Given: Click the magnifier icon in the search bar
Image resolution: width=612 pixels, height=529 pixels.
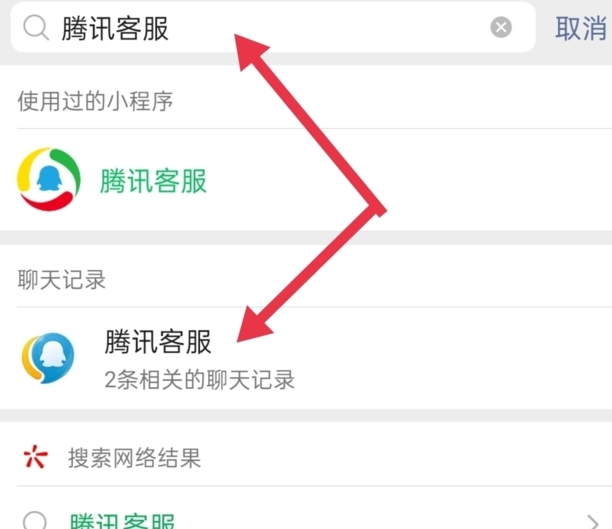Looking at the screenshot, I should tap(36, 28).
